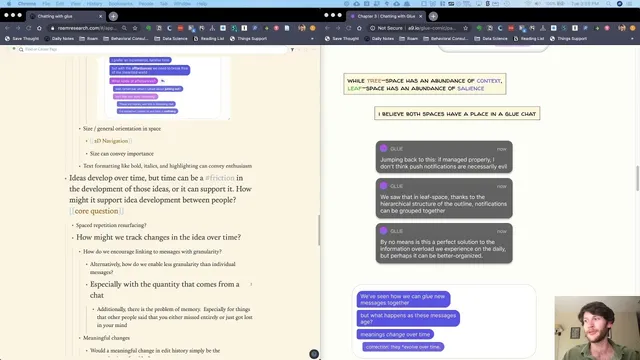Click the embedded chat screenshot in Roam
The image size is (640, 360).
pyautogui.click(x=164, y=88)
